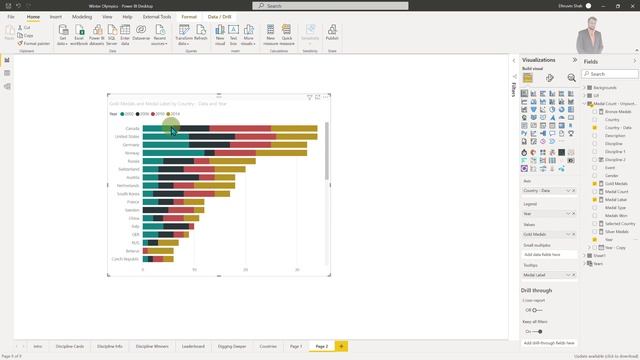
Task: Click Update available link in status bar
Action: click(606, 356)
